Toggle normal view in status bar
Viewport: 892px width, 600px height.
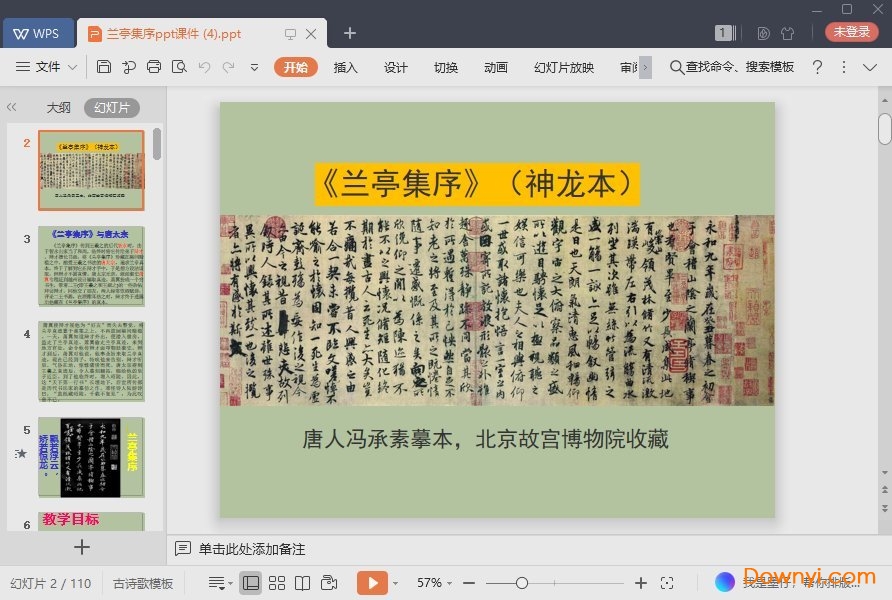251,583
